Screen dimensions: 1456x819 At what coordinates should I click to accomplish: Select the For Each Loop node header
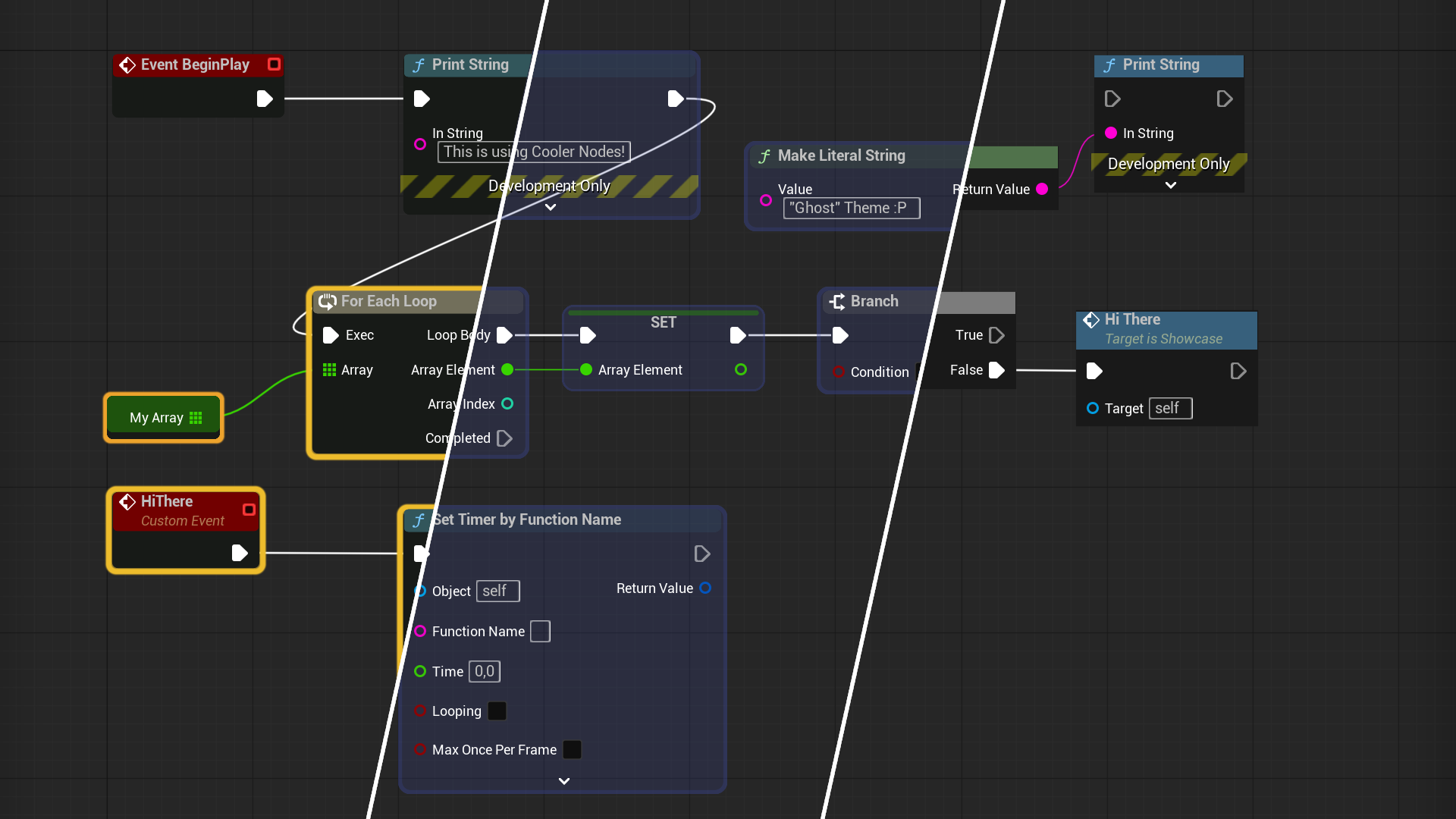(417, 301)
